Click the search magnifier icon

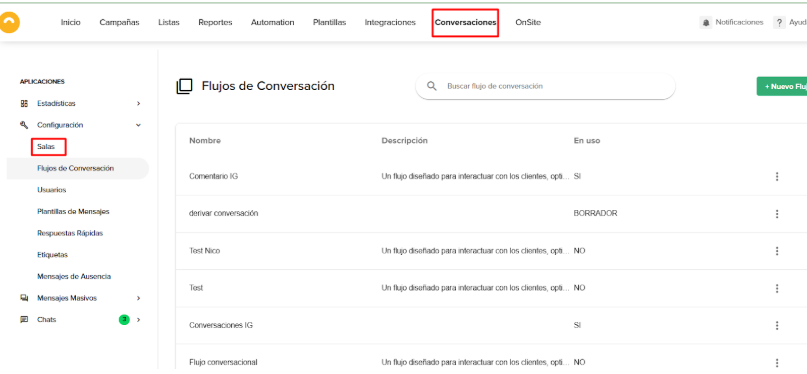click(432, 86)
